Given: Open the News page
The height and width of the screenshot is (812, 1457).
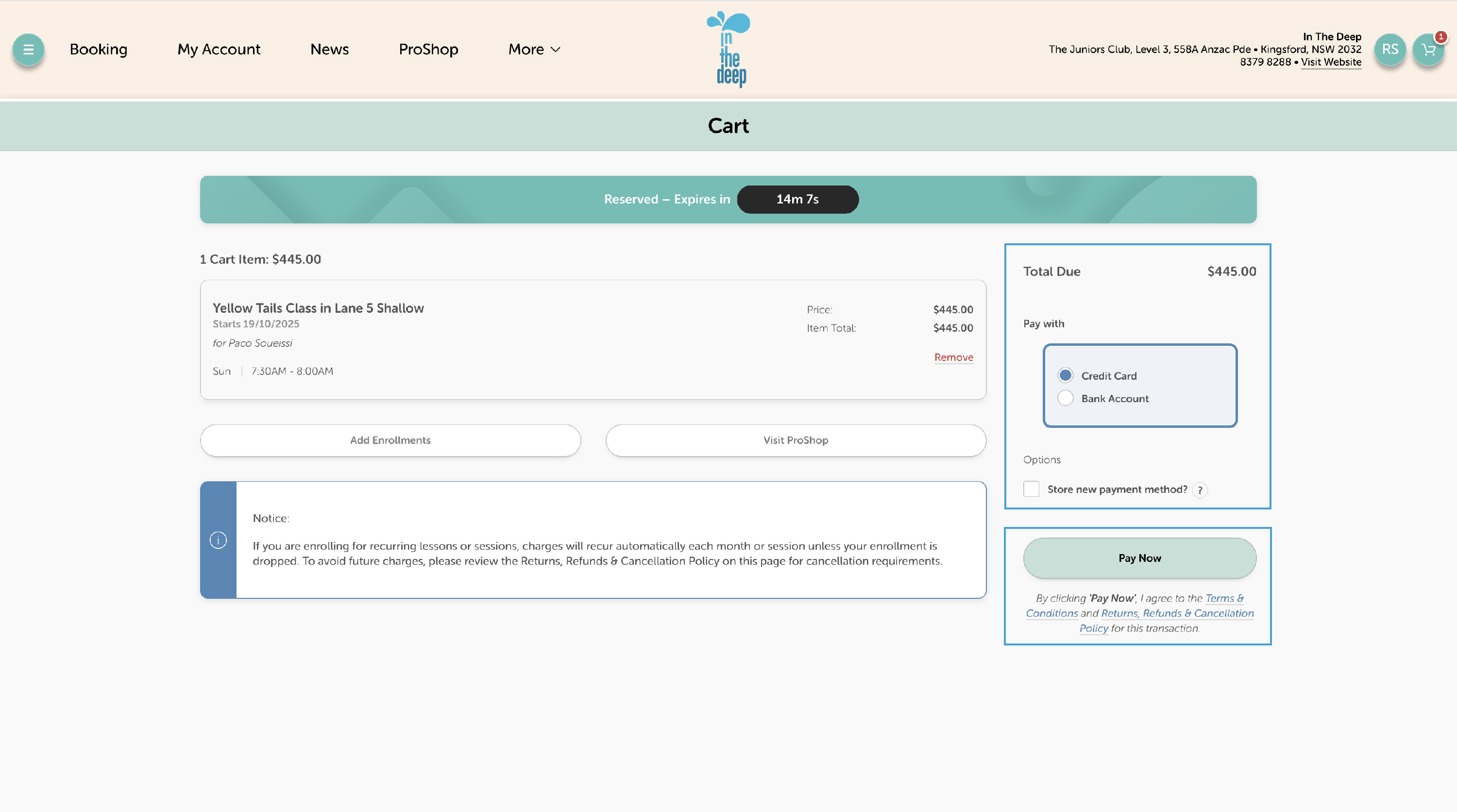Looking at the screenshot, I should click(329, 49).
